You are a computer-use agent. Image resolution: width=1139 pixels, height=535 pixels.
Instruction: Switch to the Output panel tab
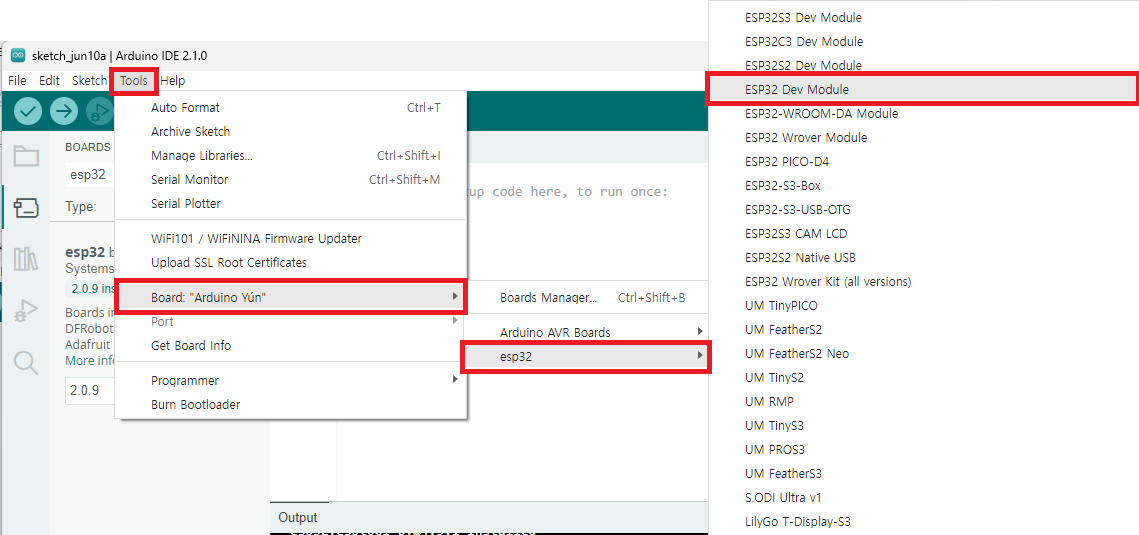coord(298,518)
